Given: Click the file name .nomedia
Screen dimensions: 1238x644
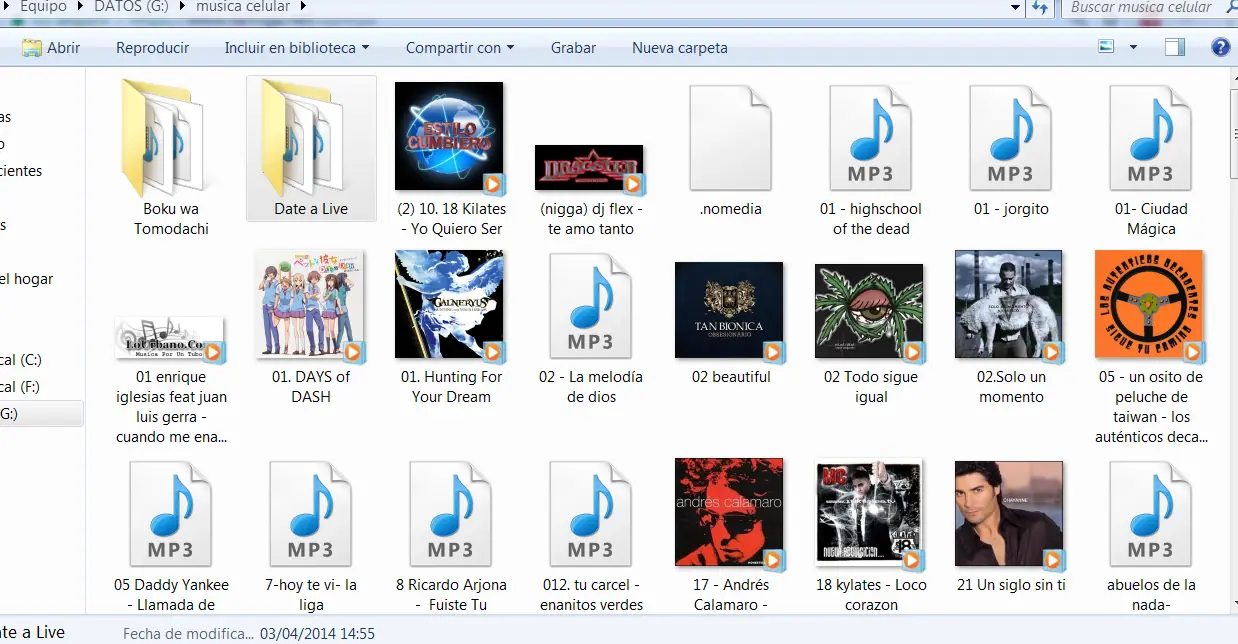Looking at the screenshot, I should point(730,209).
